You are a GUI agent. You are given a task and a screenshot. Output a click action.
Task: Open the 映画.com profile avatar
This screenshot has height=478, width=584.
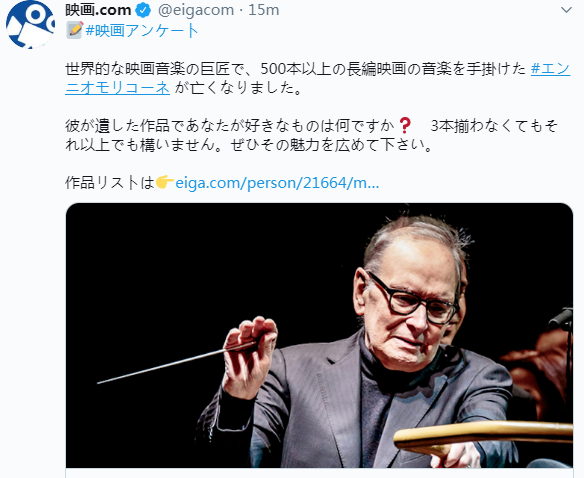click(x=31, y=24)
